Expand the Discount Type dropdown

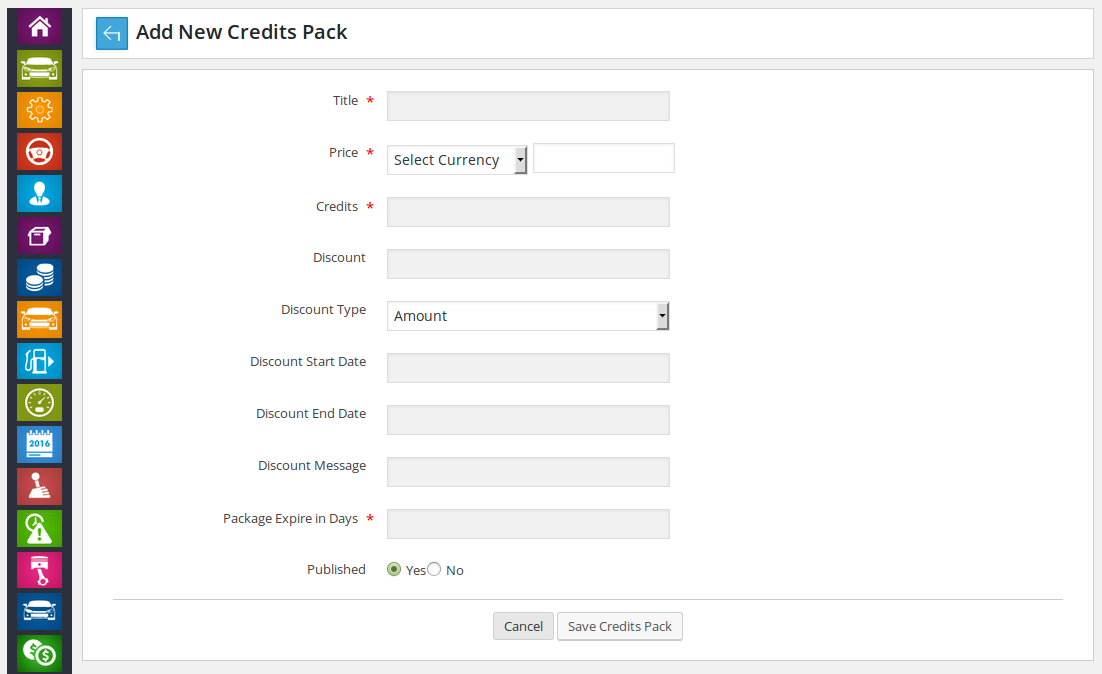point(528,316)
